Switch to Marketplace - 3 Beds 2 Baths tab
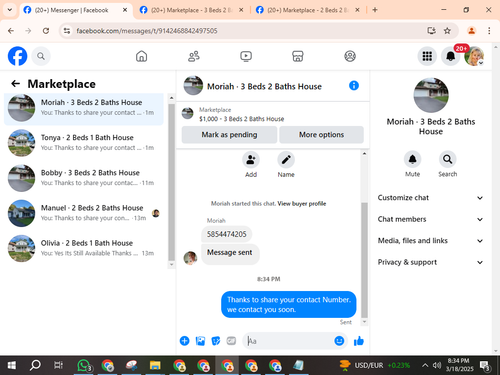This screenshot has width=500, height=375. click(x=191, y=10)
